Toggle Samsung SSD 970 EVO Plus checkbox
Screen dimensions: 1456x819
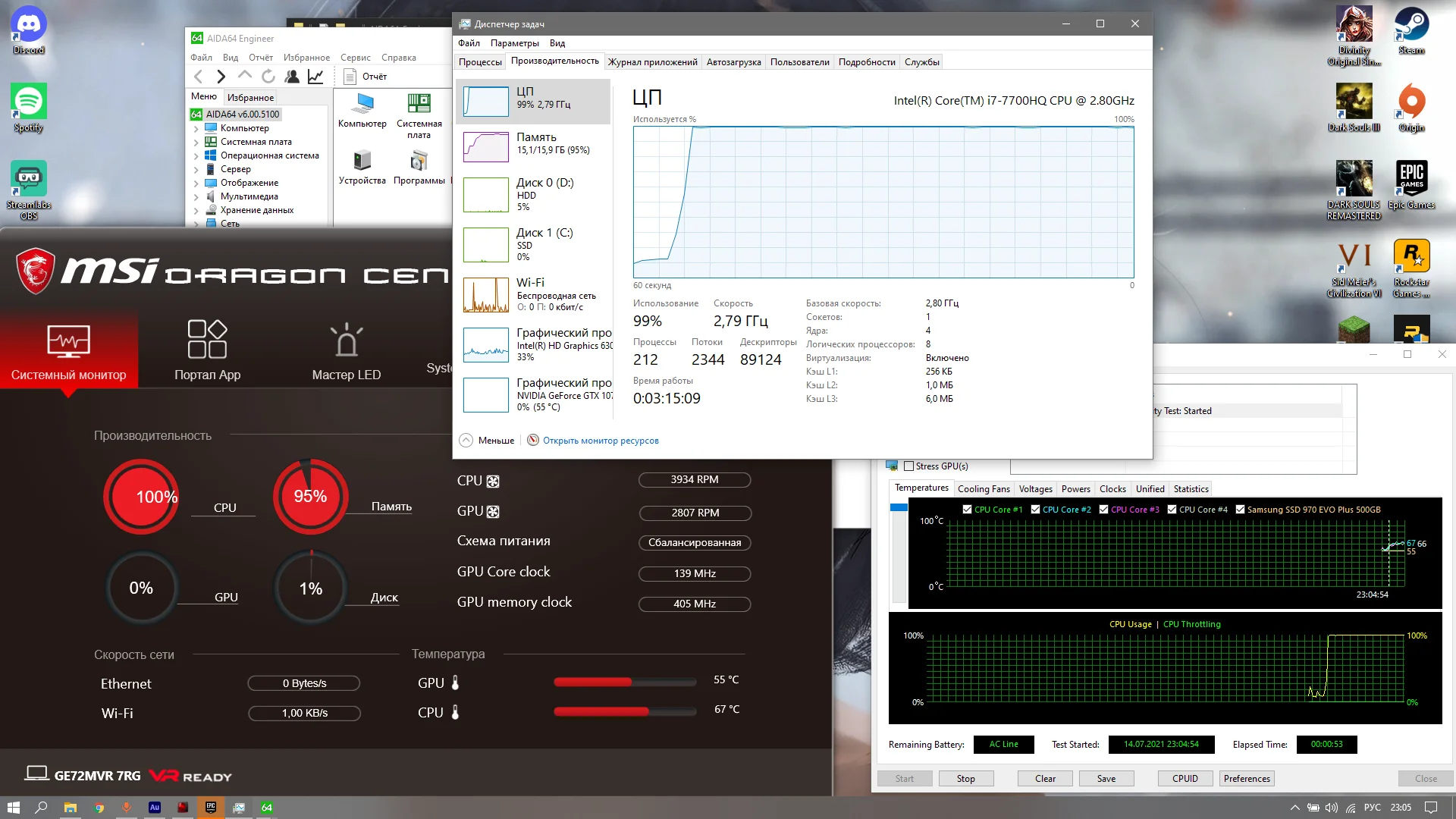pyautogui.click(x=1240, y=510)
